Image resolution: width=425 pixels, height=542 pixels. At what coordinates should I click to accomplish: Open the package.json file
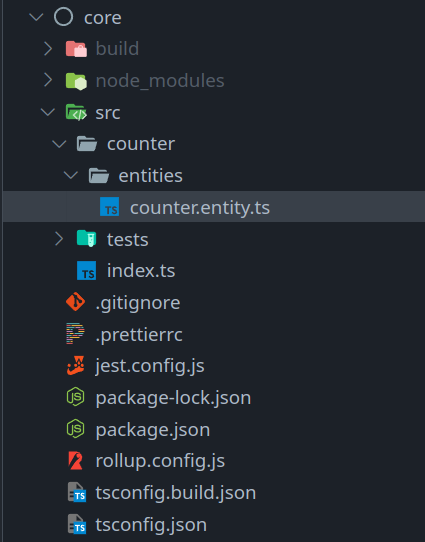(x=153, y=430)
